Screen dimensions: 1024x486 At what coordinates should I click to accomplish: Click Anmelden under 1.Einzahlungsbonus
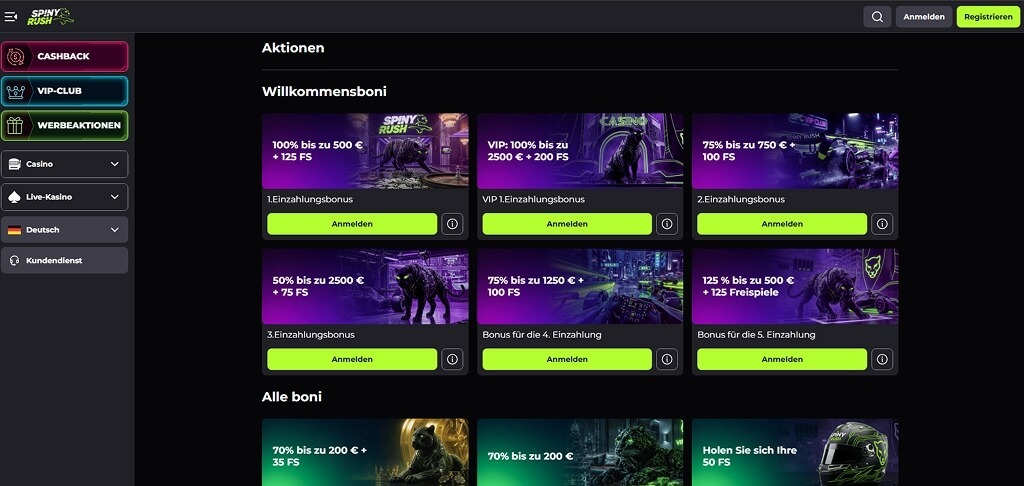pyautogui.click(x=352, y=224)
